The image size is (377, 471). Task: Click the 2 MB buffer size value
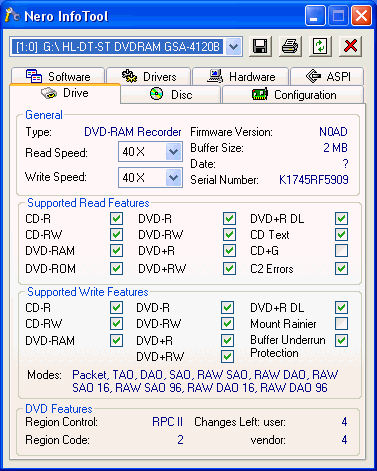(x=335, y=148)
